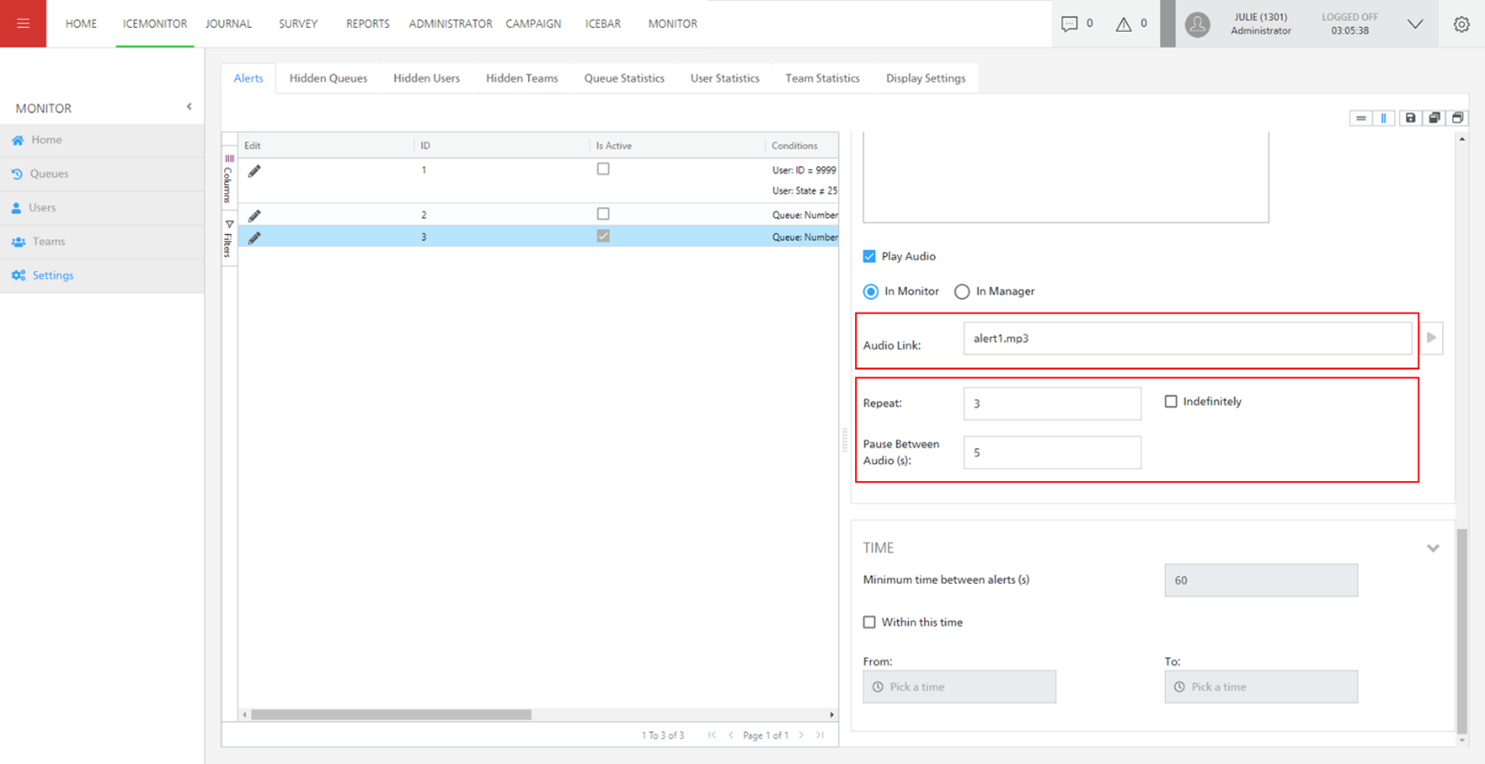This screenshot has height=764, width=1485.
Task: Enable the Indefinitely checkbox
Action: pyautogui.click(x=1170, y=402)
